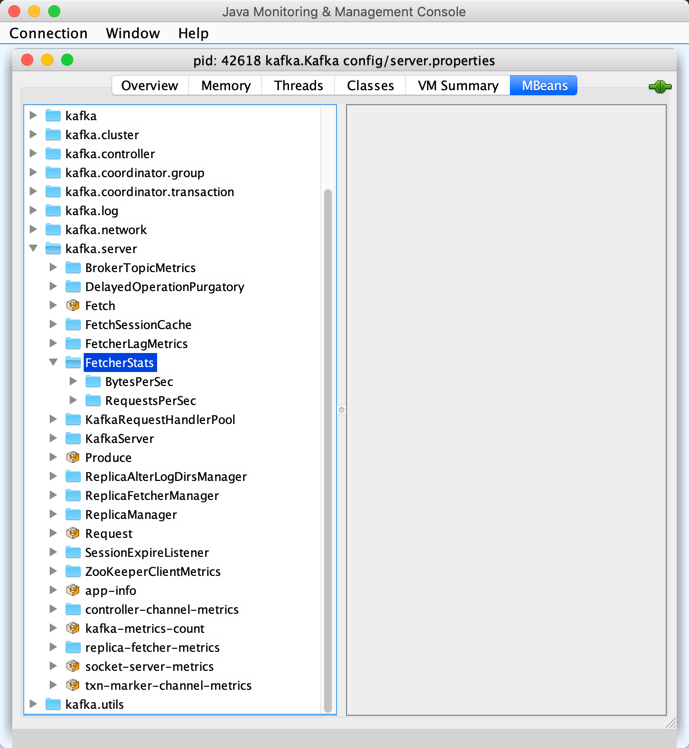Collapse the kafka.server tree node

[x=34, y=249]
